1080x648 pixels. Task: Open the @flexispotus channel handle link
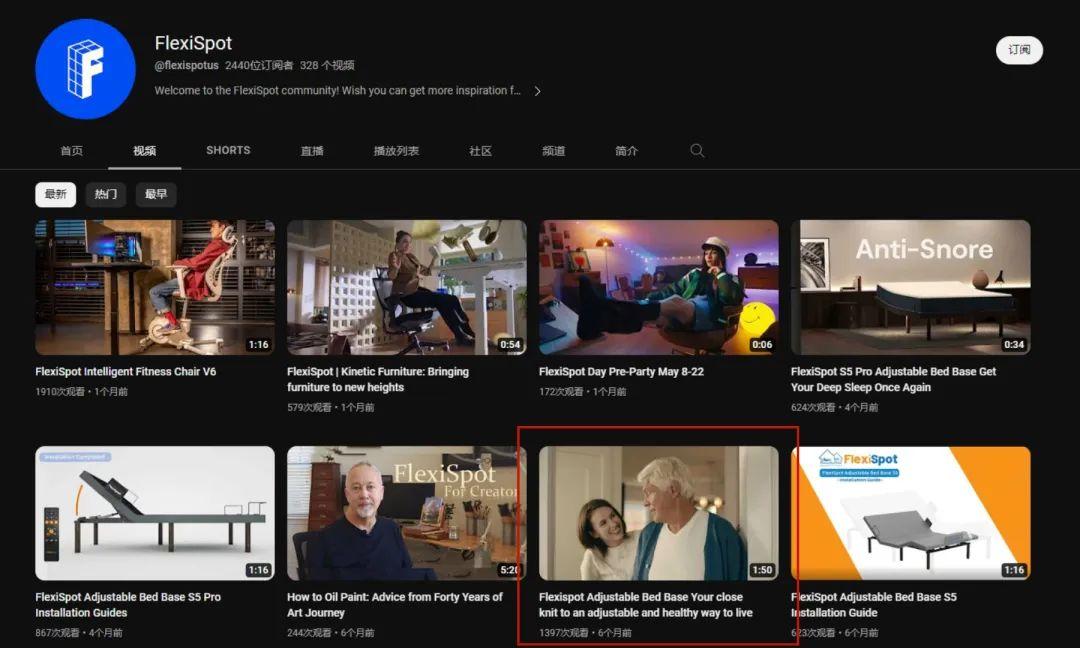click(183, 66)
